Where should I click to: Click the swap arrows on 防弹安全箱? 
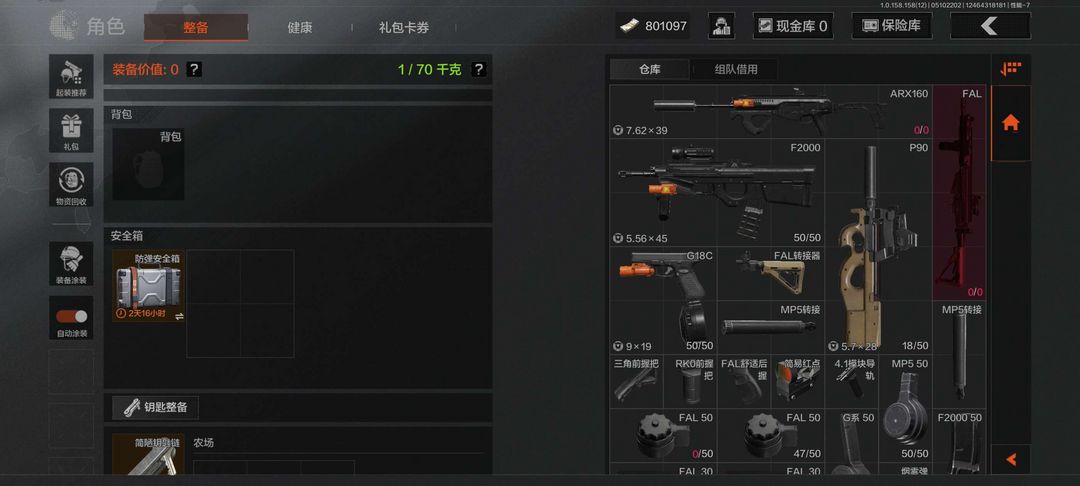coord(179,316)
